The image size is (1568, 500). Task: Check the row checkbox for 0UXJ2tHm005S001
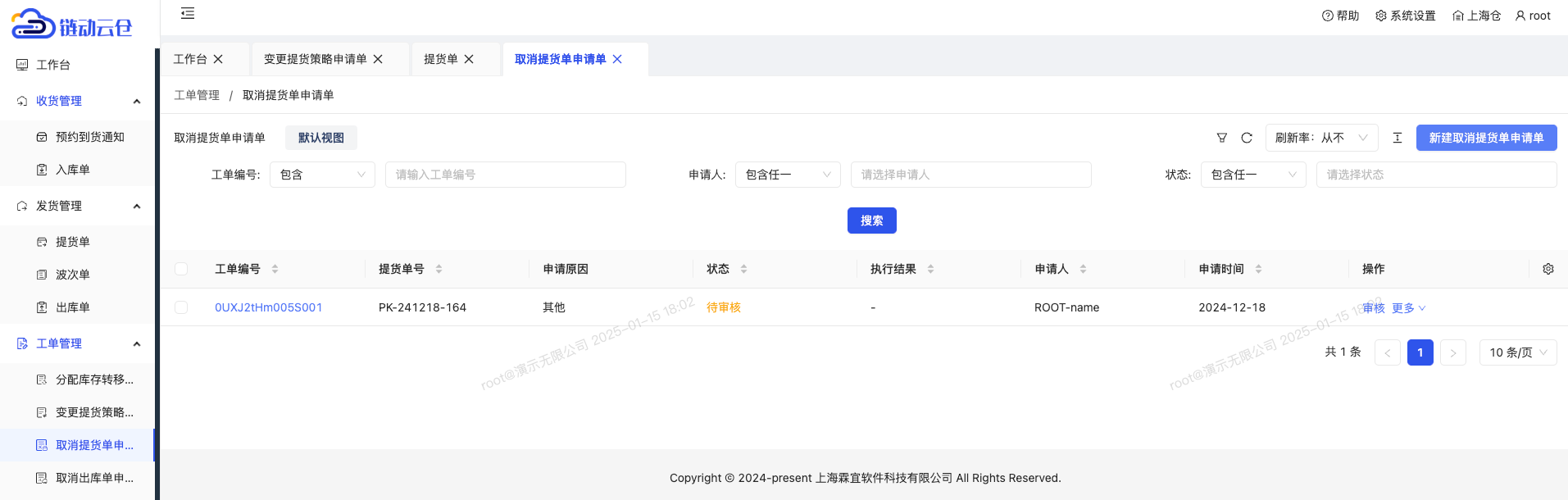pyautogui.click(x=181, y=307)
